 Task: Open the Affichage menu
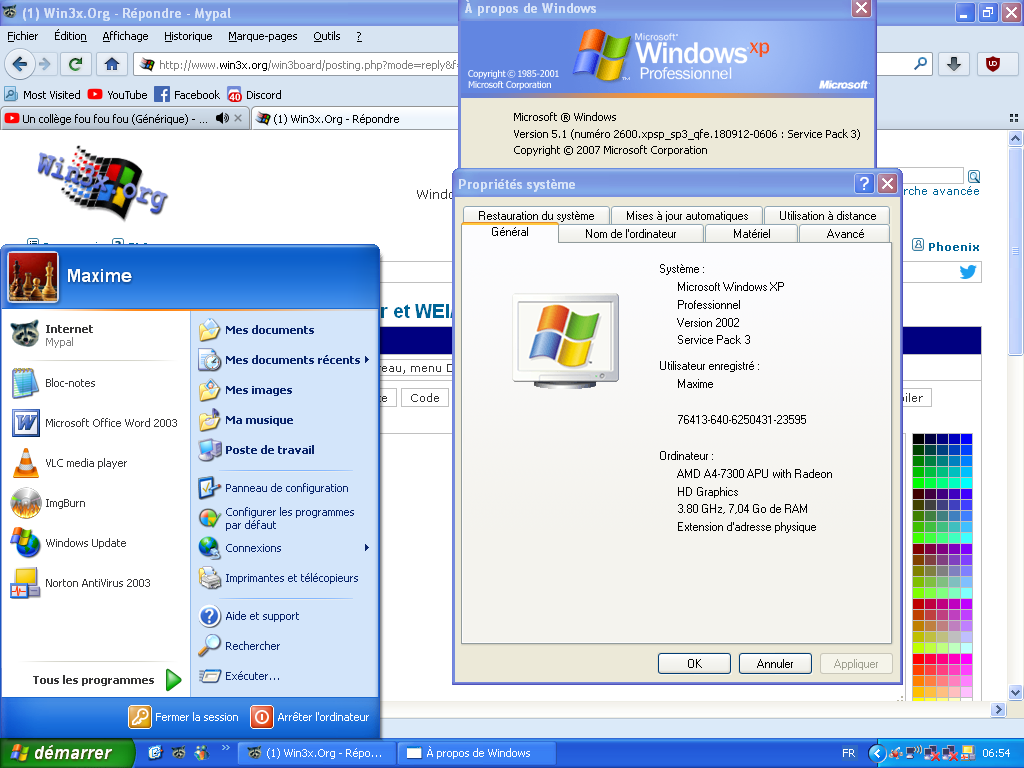click(x=125, y=37)
